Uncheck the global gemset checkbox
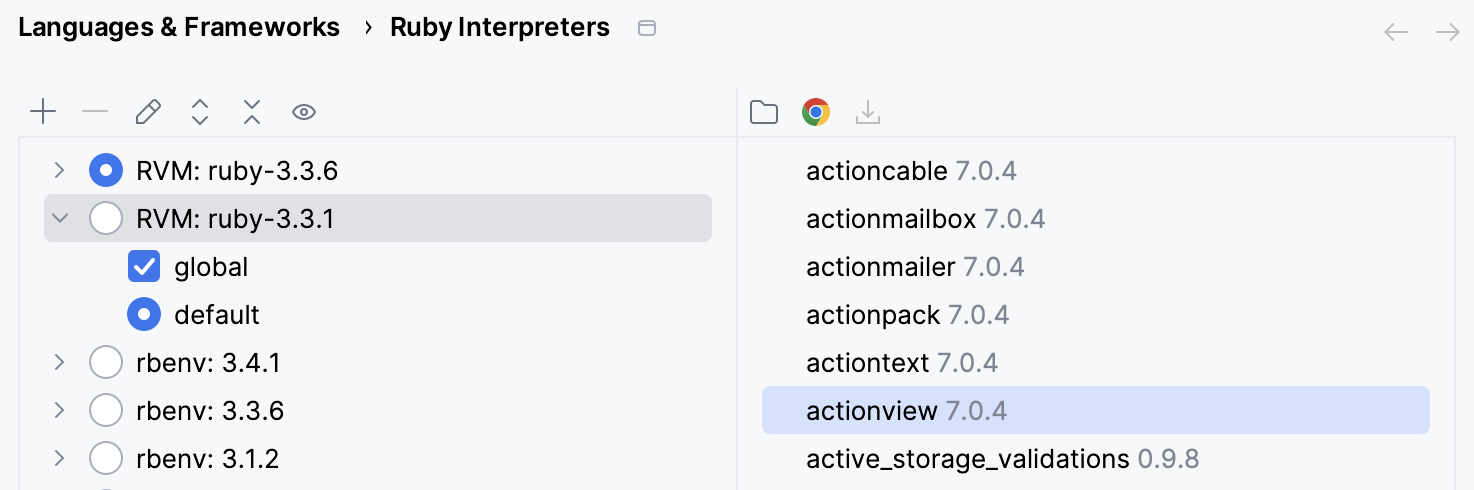Viewport: 1474px width, 490px height. [144, 267]
